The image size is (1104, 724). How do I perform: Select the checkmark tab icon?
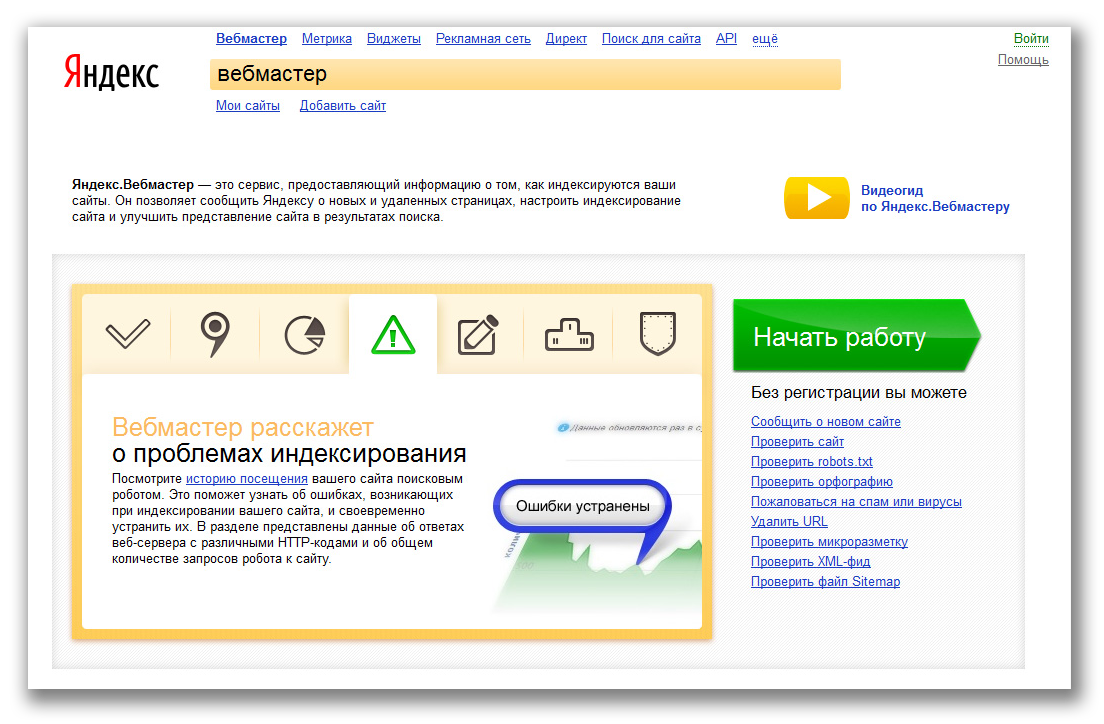[x=127, y=334]
